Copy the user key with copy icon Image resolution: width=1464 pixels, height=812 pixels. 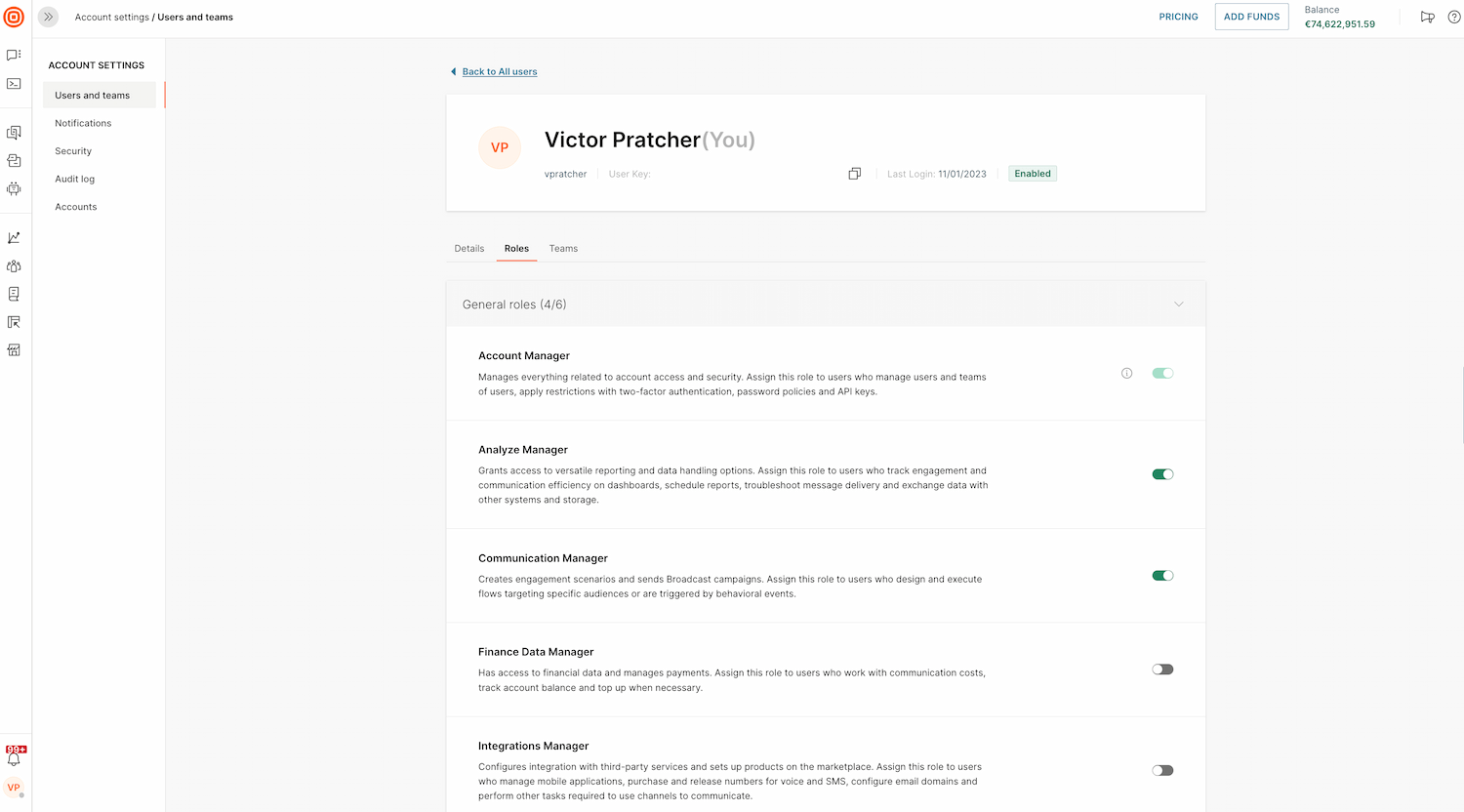click(x=854, y=174)
